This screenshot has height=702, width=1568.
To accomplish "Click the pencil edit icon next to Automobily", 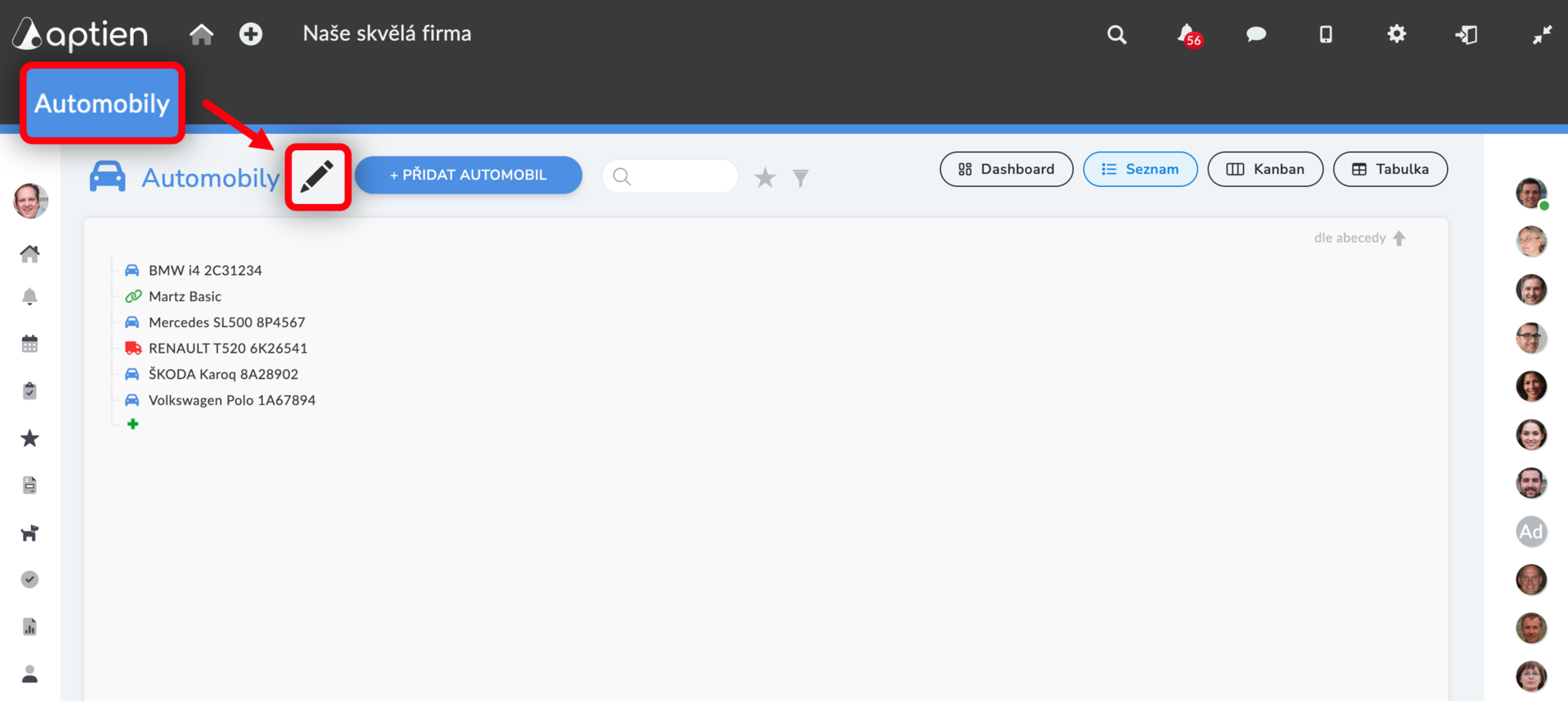I will coord(317,176).
